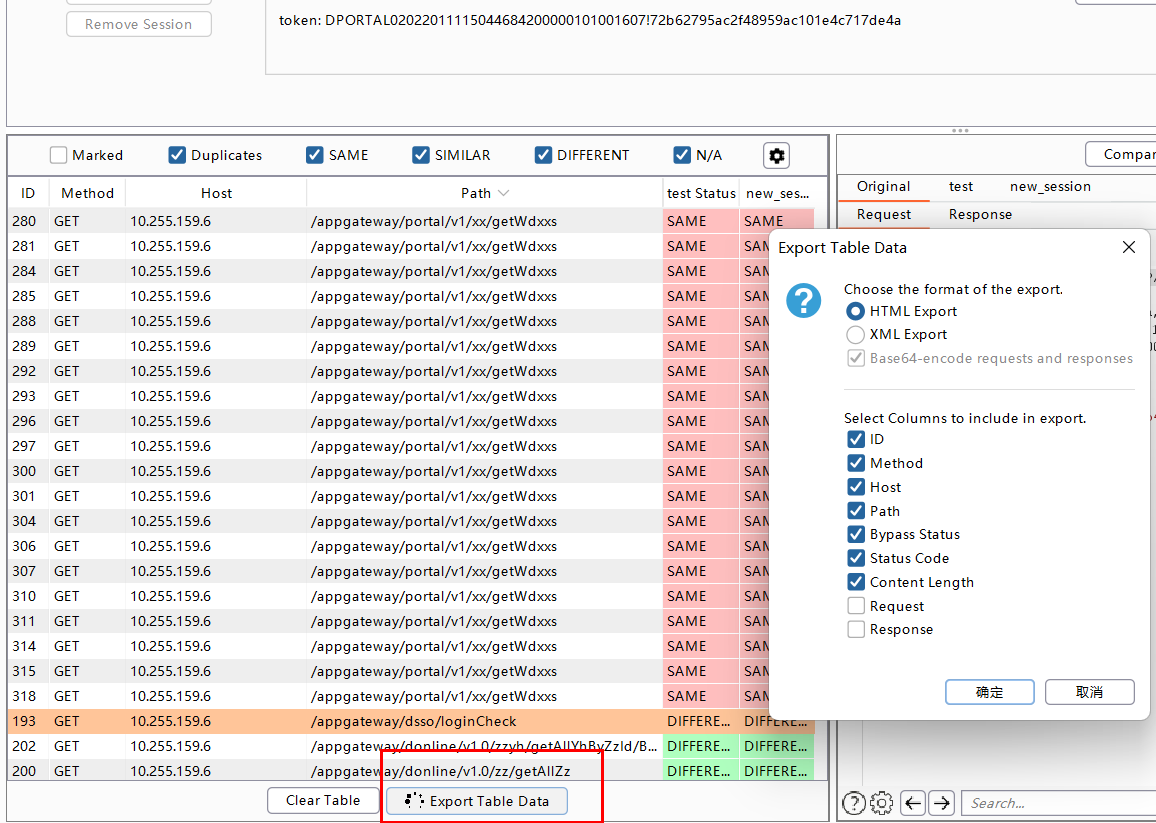Enable the Request column for export
The width and height of the screenshot is (1156, 823).
click(x=856, y=605)
